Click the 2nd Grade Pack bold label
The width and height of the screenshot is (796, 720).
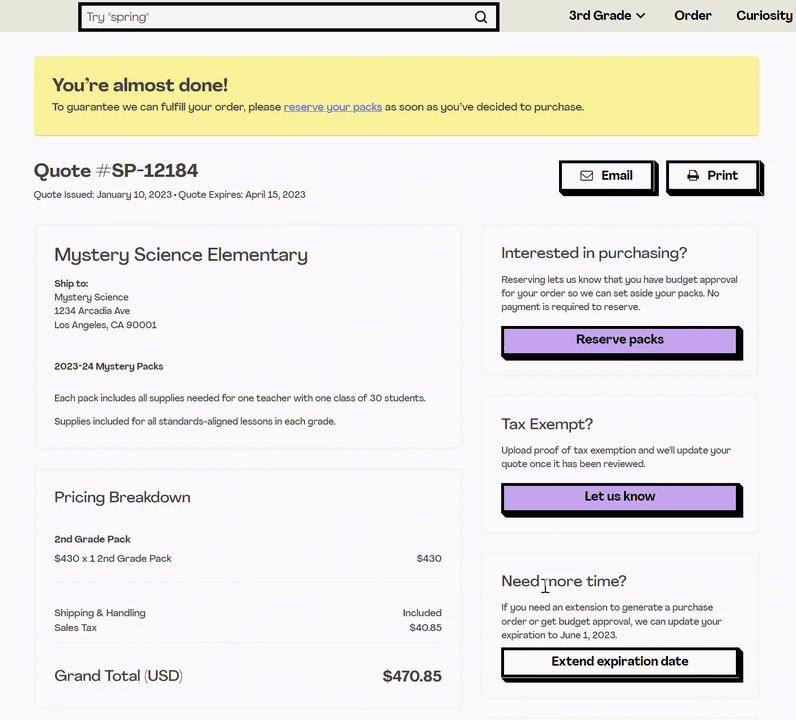92,539
